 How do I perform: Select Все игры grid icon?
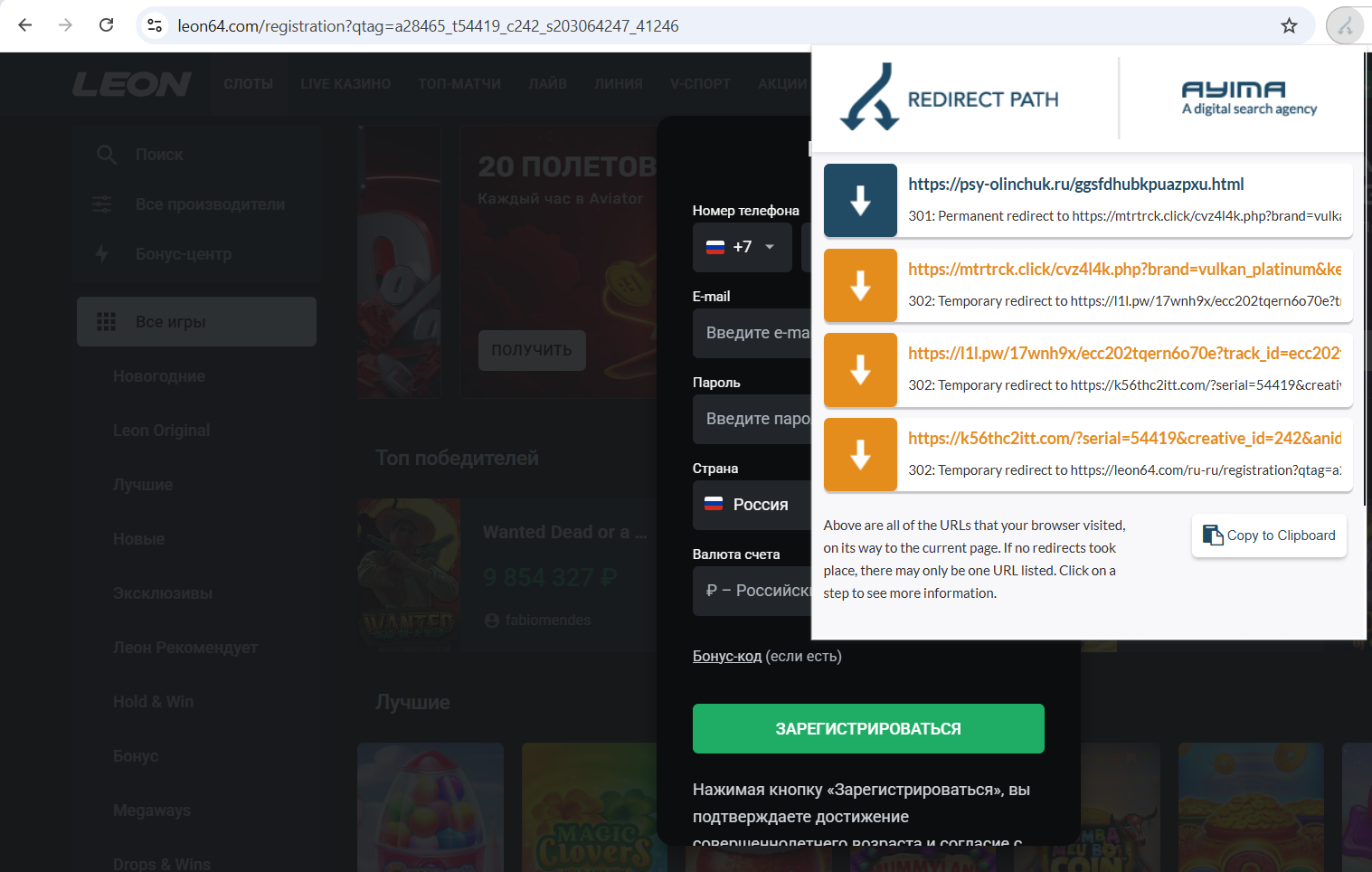click(x=106, y=322)
